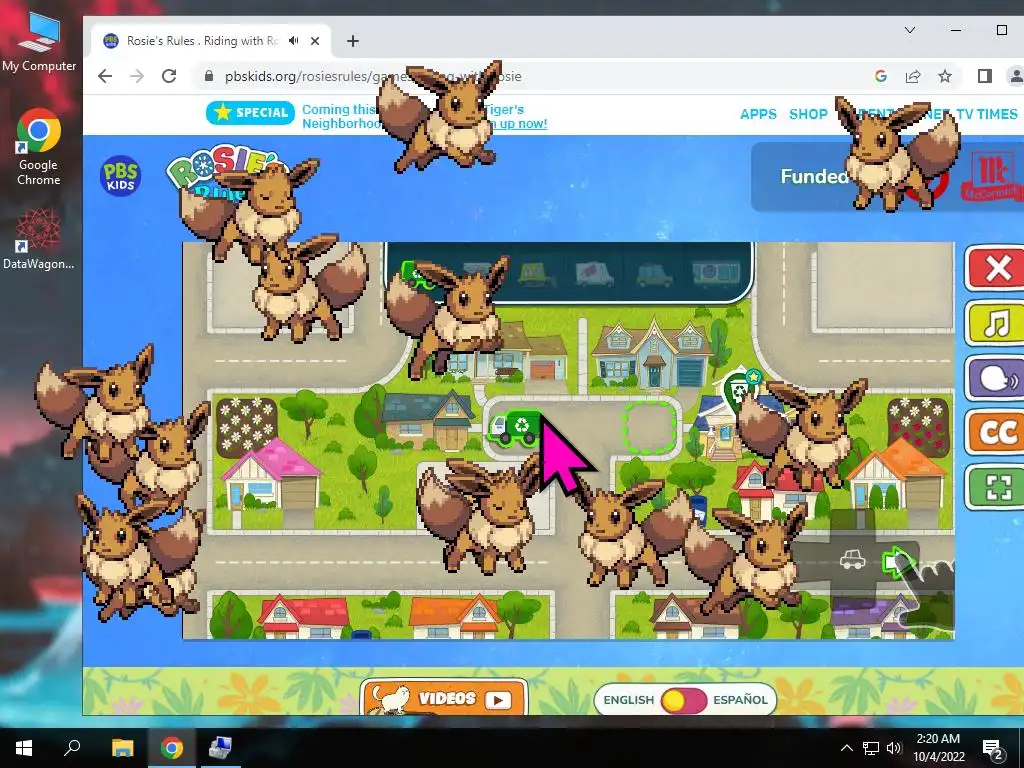Share this page icon
1024x768 pixels.
[913, 76]
